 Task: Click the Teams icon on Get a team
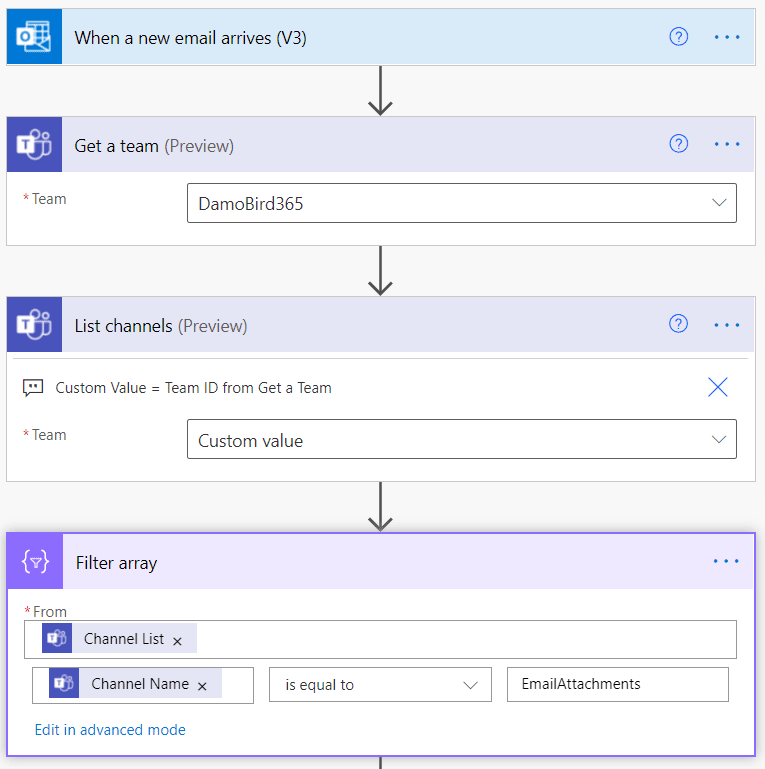tap(34, 146)
